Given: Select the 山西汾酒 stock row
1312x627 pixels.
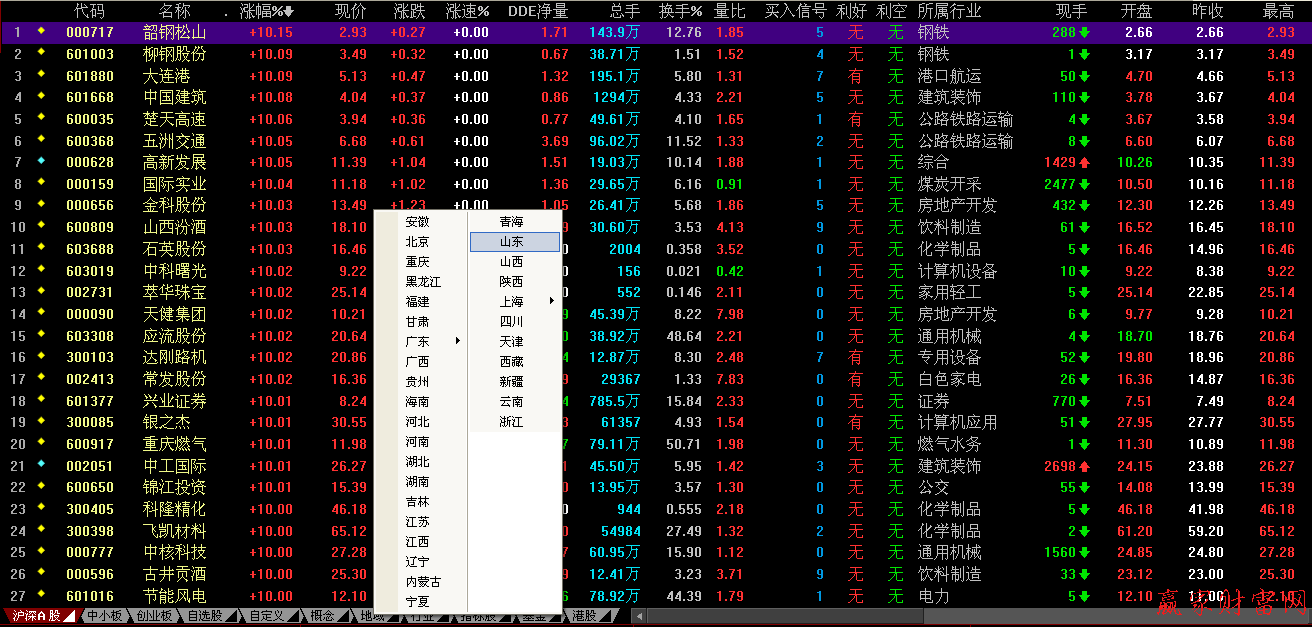Looking at the screenshot, I should 175,227.
